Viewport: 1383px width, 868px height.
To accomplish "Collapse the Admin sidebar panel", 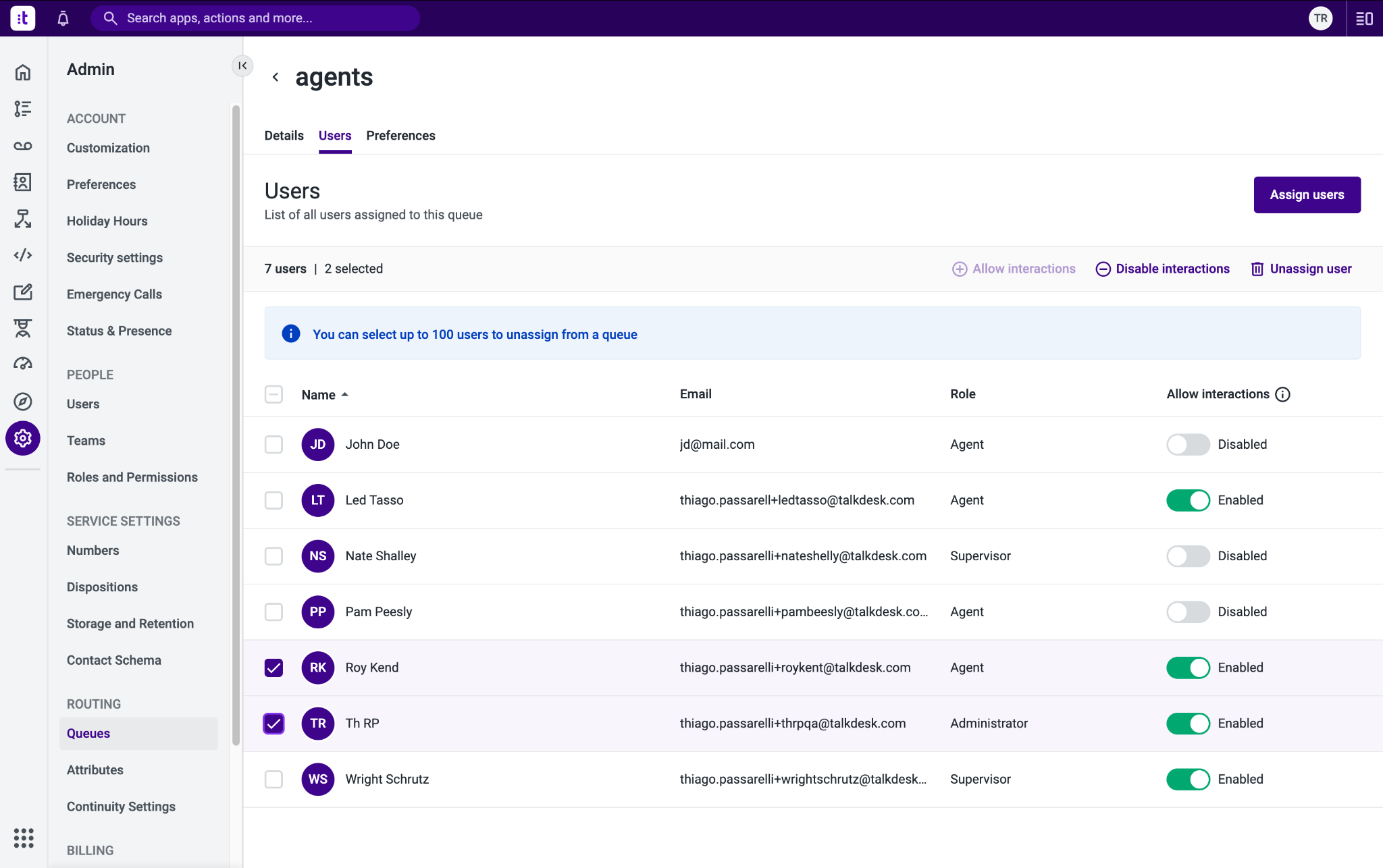I will 242,65.
